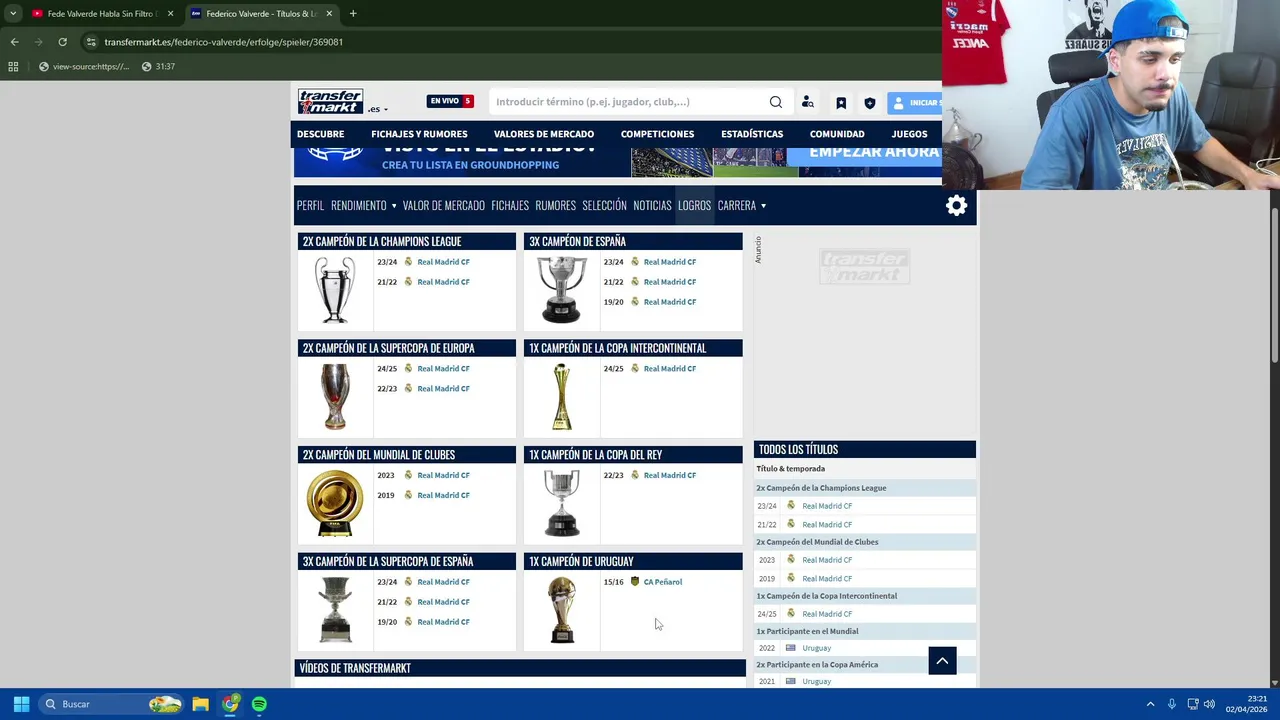Viewport: 1280px width, 720px height.
Task: Click the volume icon in system tray
Action: (1209, 704)
